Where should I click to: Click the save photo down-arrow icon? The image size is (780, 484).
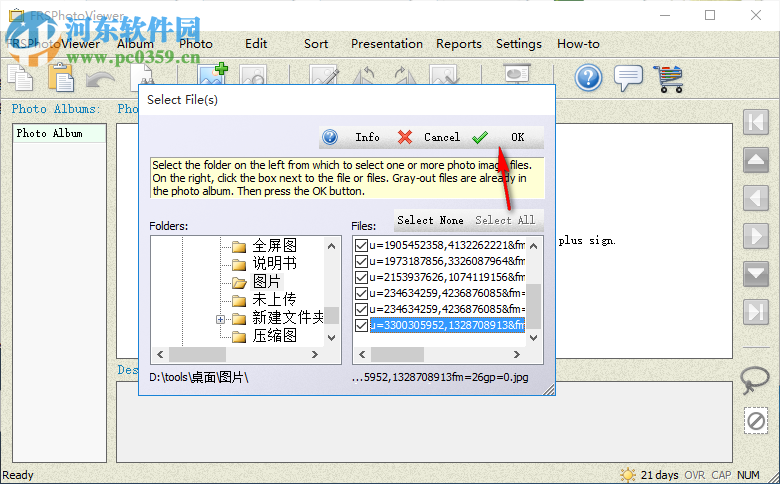tap(444, 75)
